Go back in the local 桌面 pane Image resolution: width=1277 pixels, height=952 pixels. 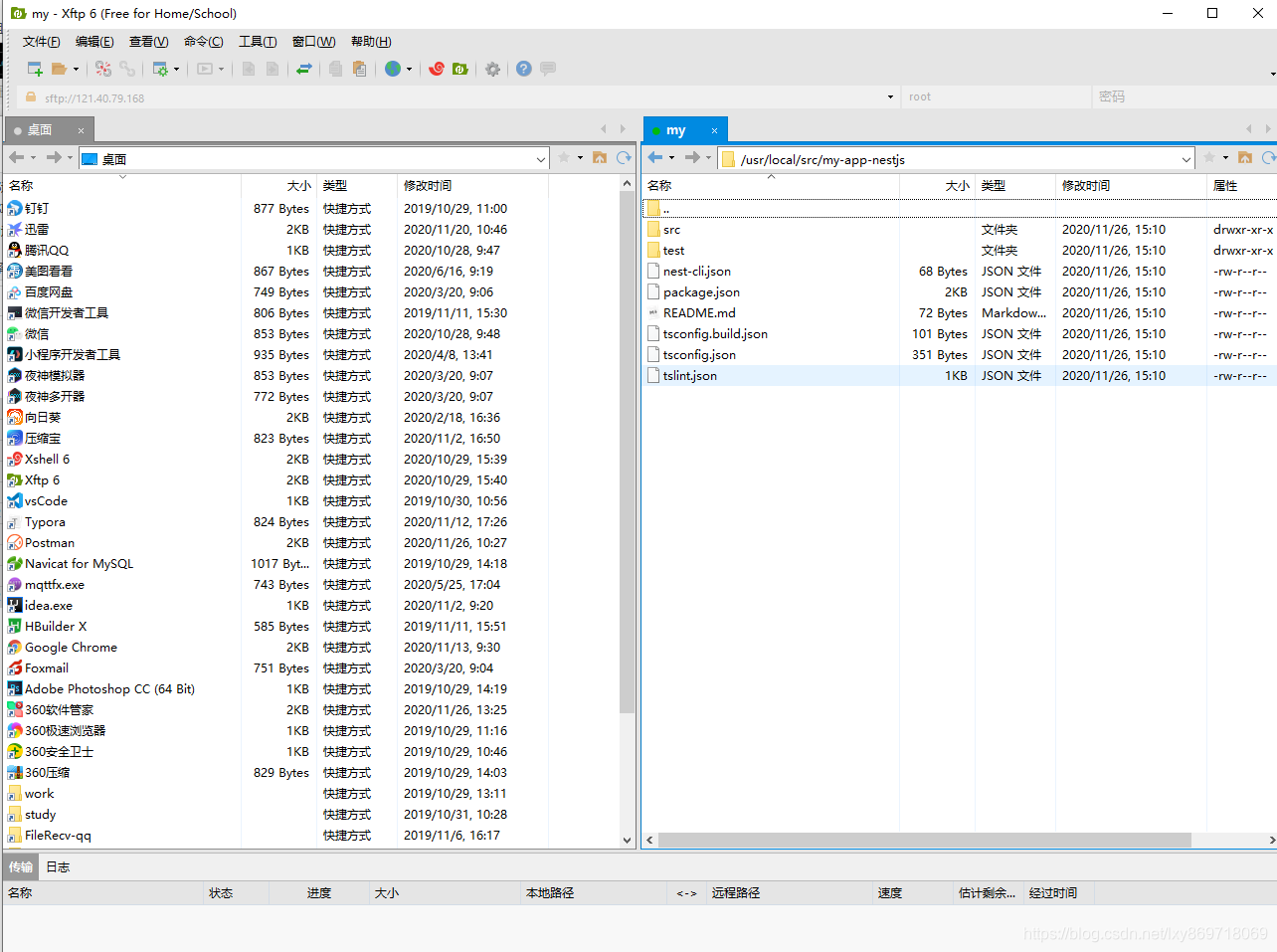16,157
